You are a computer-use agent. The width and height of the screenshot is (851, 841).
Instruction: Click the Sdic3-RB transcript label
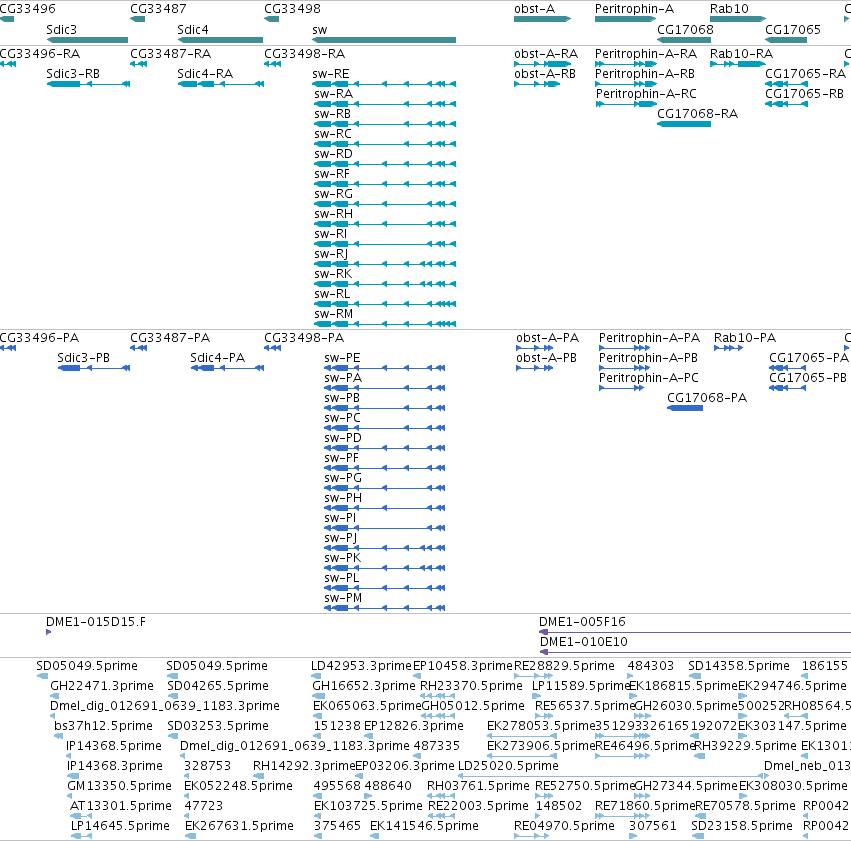(73, 74)
